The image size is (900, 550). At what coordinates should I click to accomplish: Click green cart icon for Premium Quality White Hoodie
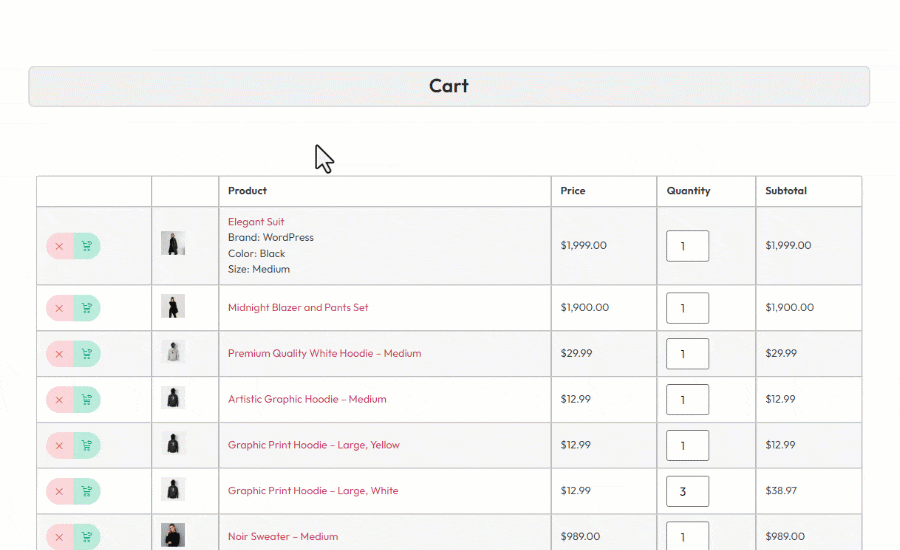tap(87, 354)
